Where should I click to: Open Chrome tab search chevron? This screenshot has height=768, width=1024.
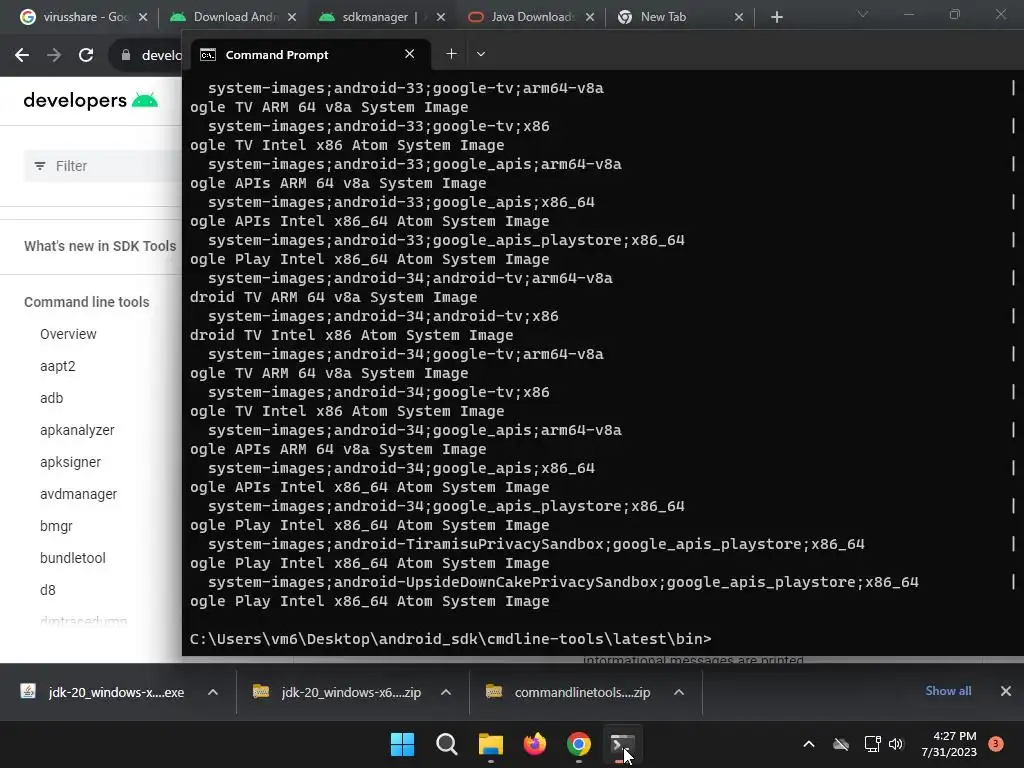[863, 14]
